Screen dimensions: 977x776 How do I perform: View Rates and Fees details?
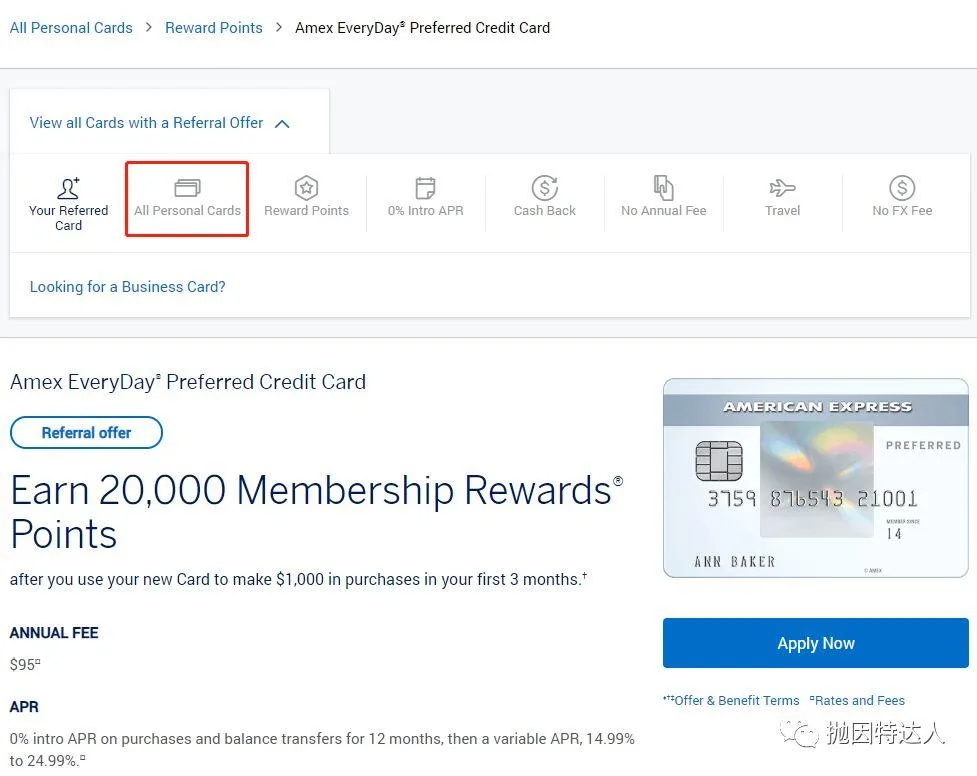(x=860, y=700)
